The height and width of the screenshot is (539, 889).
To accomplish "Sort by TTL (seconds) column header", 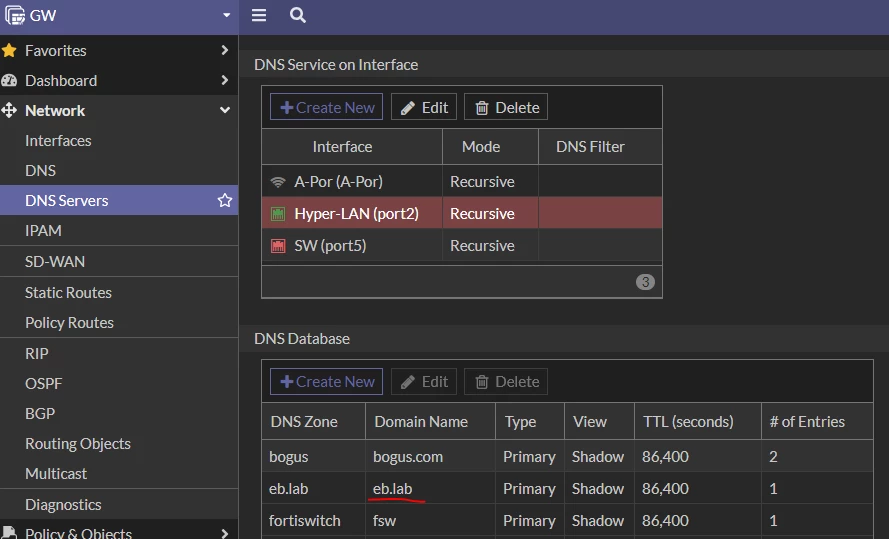I will (688, 422).
